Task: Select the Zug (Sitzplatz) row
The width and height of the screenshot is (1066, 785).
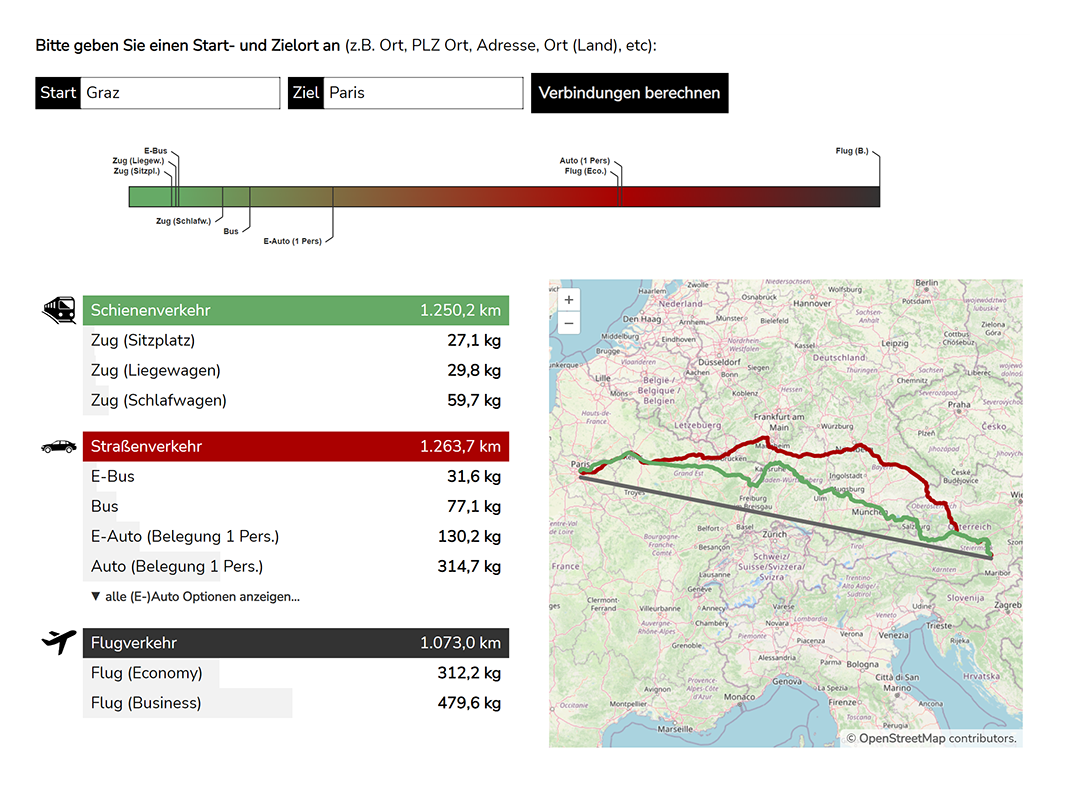Action: tap(296, 341)
